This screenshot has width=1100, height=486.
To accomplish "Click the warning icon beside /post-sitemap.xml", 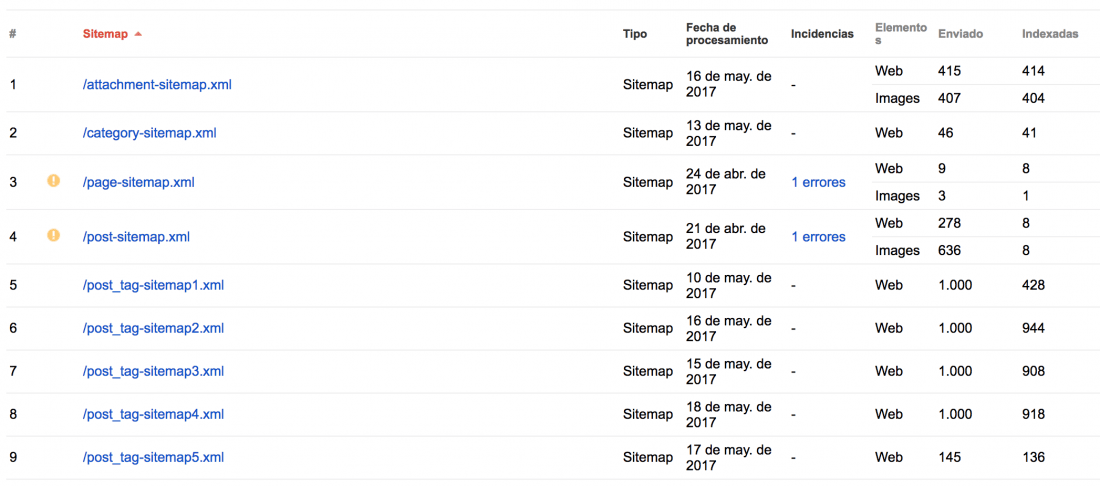I will click(x=53, y=236).
